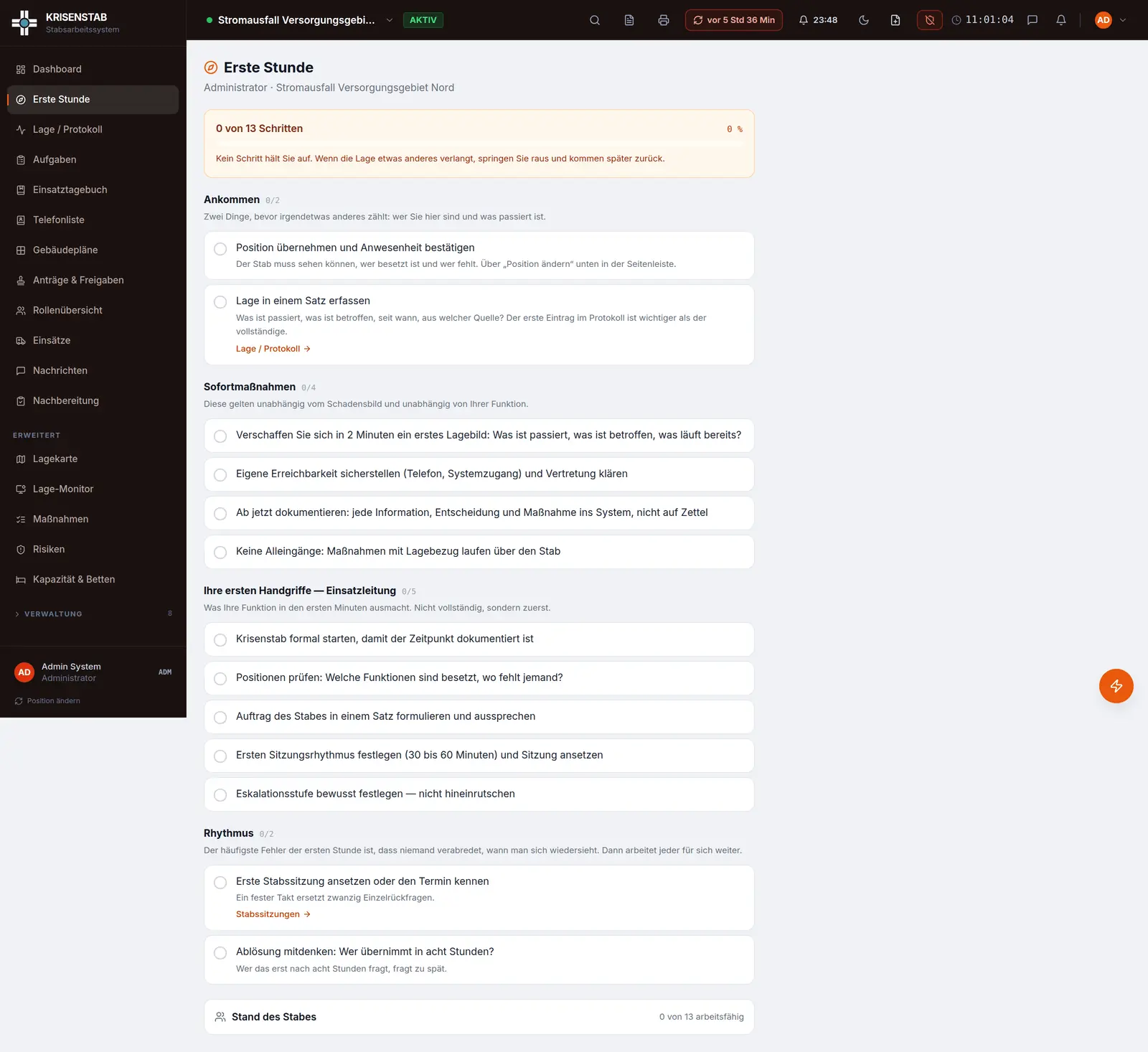Click the Rollenübersicht sidebar icon
Image resolution: width=1148 pixels, height=1052 pixels.
pyautogui.click(x=21, y=311)
